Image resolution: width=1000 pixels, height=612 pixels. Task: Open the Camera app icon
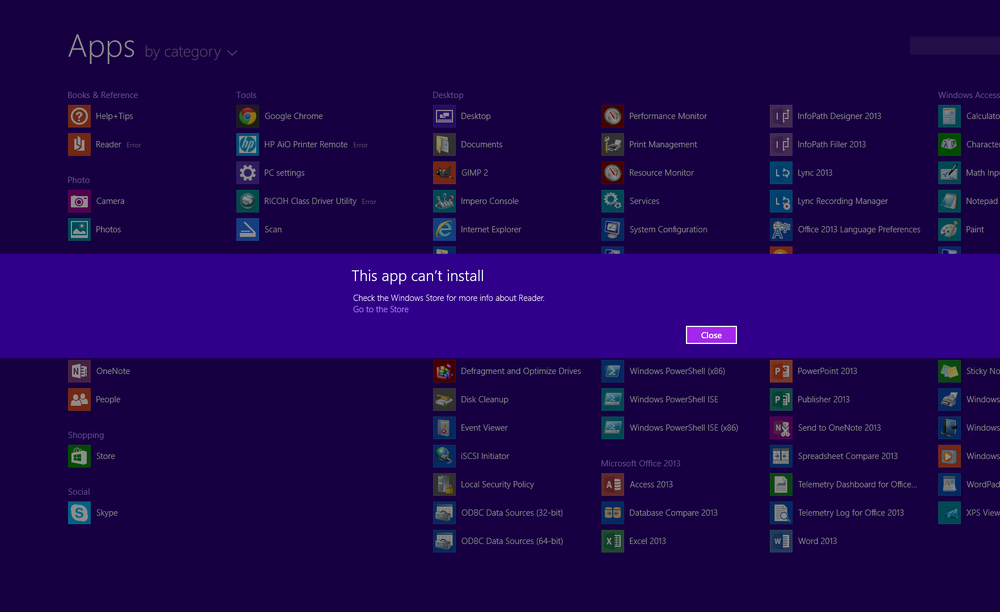pyautogui.click(x=79, y=201)
